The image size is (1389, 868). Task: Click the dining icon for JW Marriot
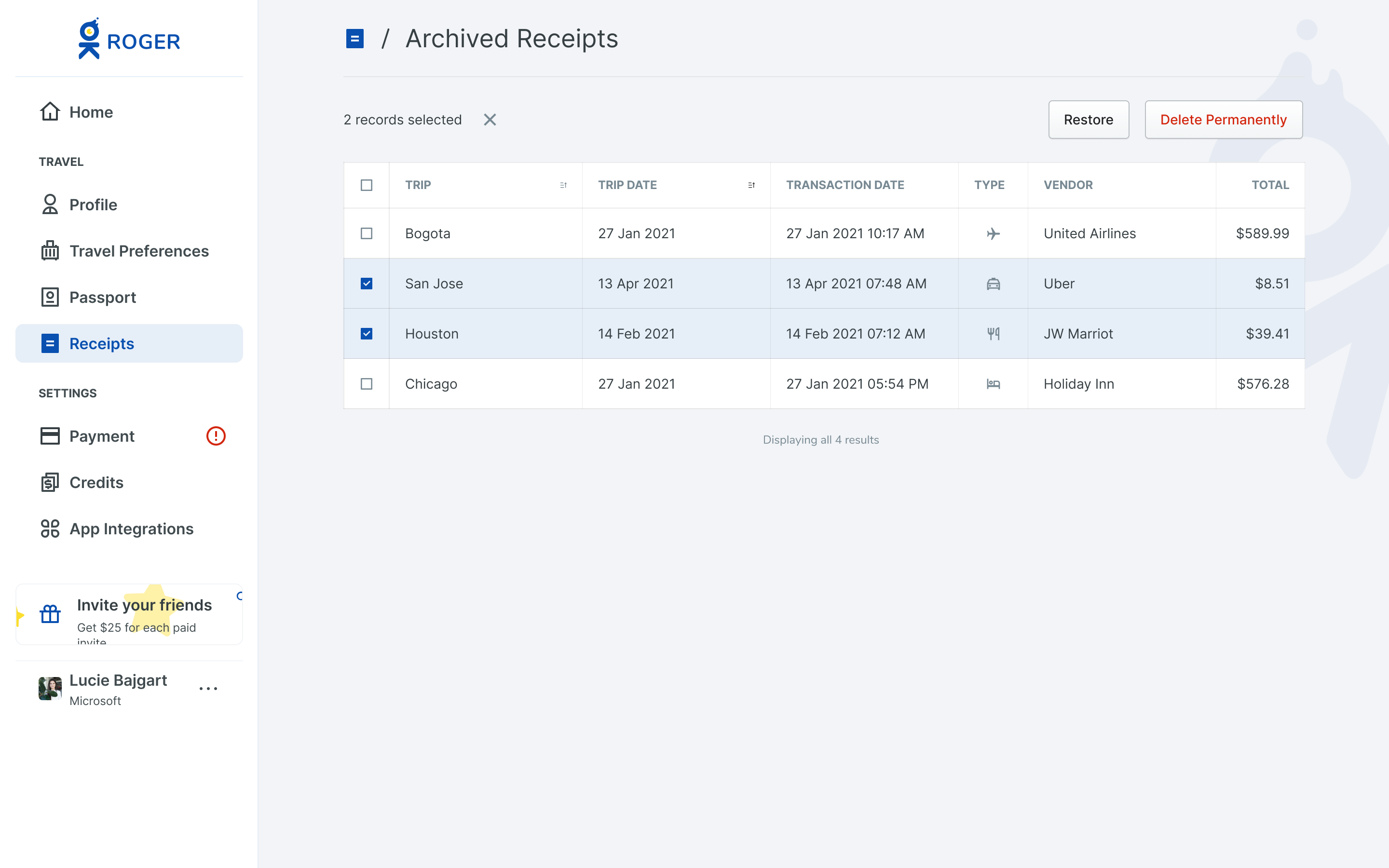(x=993, y=334)
